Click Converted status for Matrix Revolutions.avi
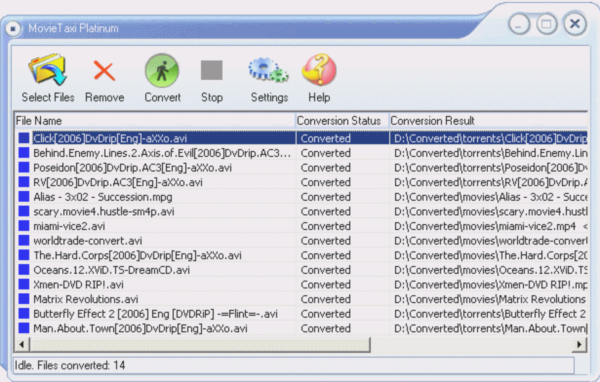Image resolution: width=600 pixels, height=382 pixels. pyautogui.click(x=326, y=299)
